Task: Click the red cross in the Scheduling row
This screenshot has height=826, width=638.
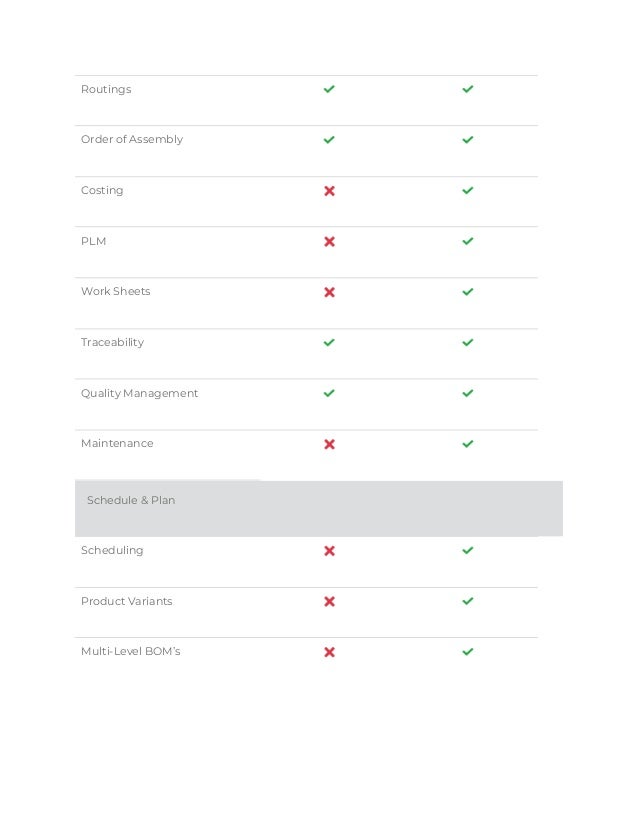Action: pos(329,551)
